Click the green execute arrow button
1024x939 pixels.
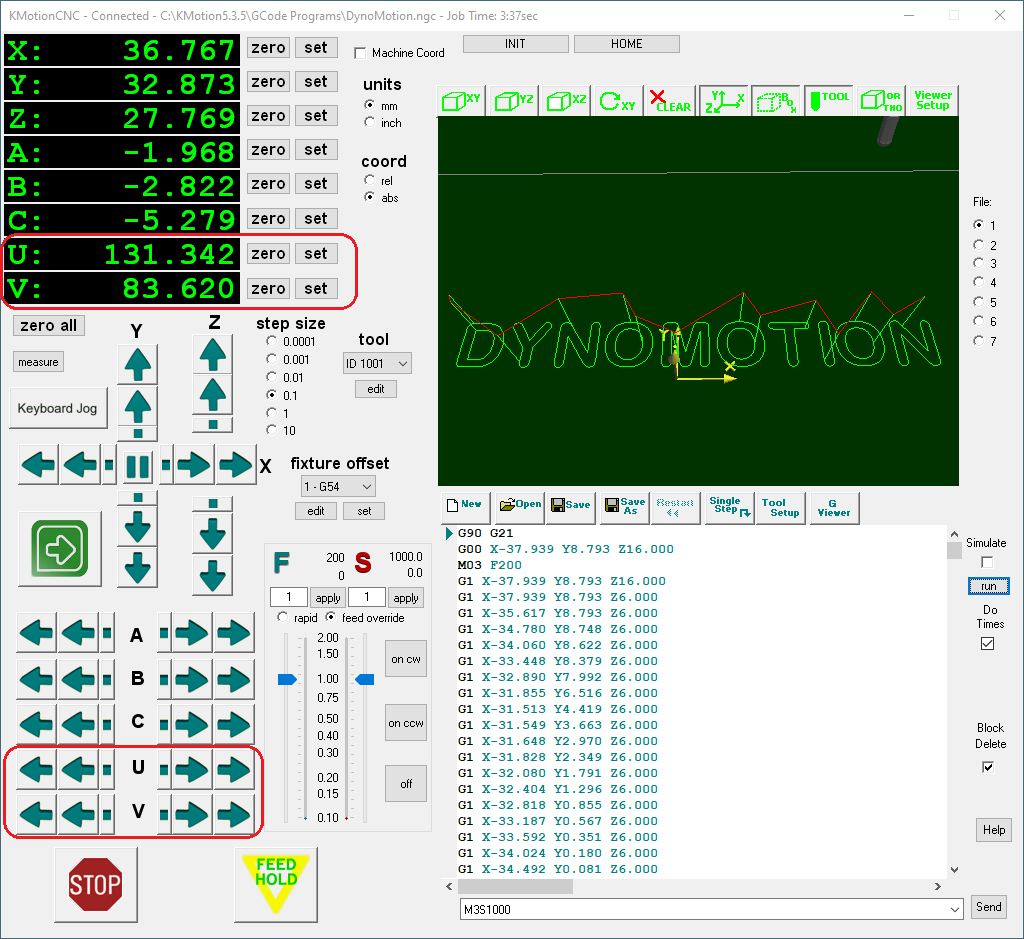[x=60, y=548]
